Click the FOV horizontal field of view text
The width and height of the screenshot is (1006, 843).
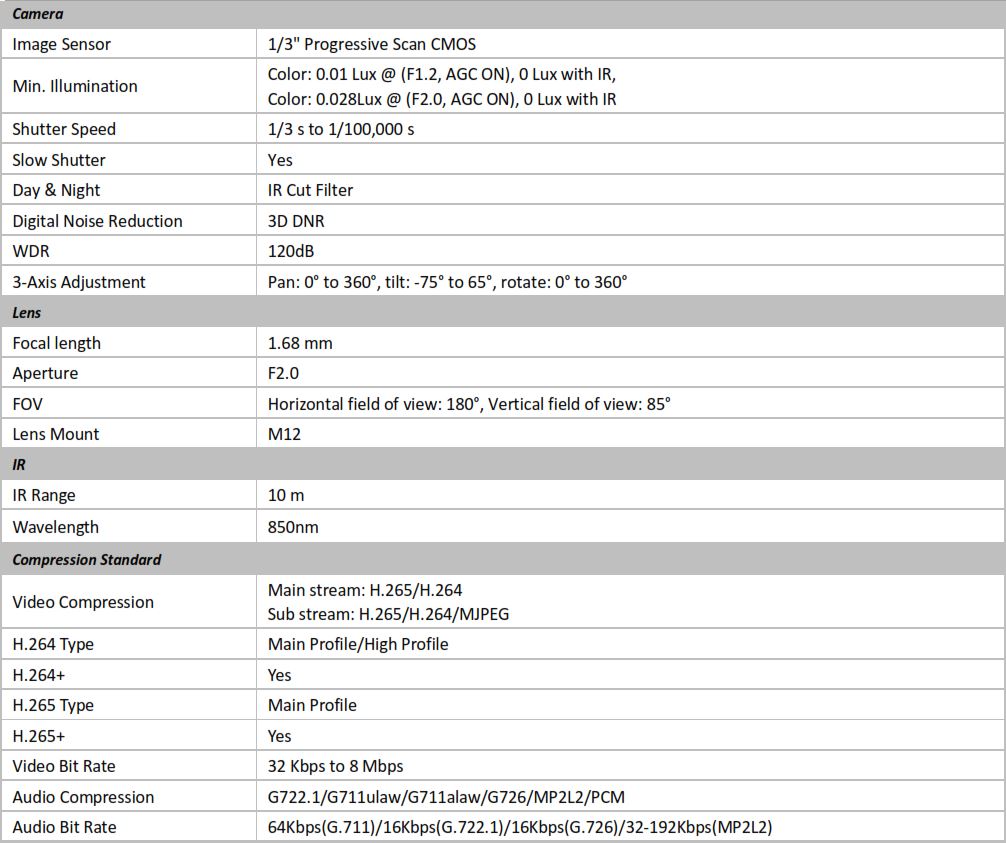pyautogui.click(x=375, y=404)
